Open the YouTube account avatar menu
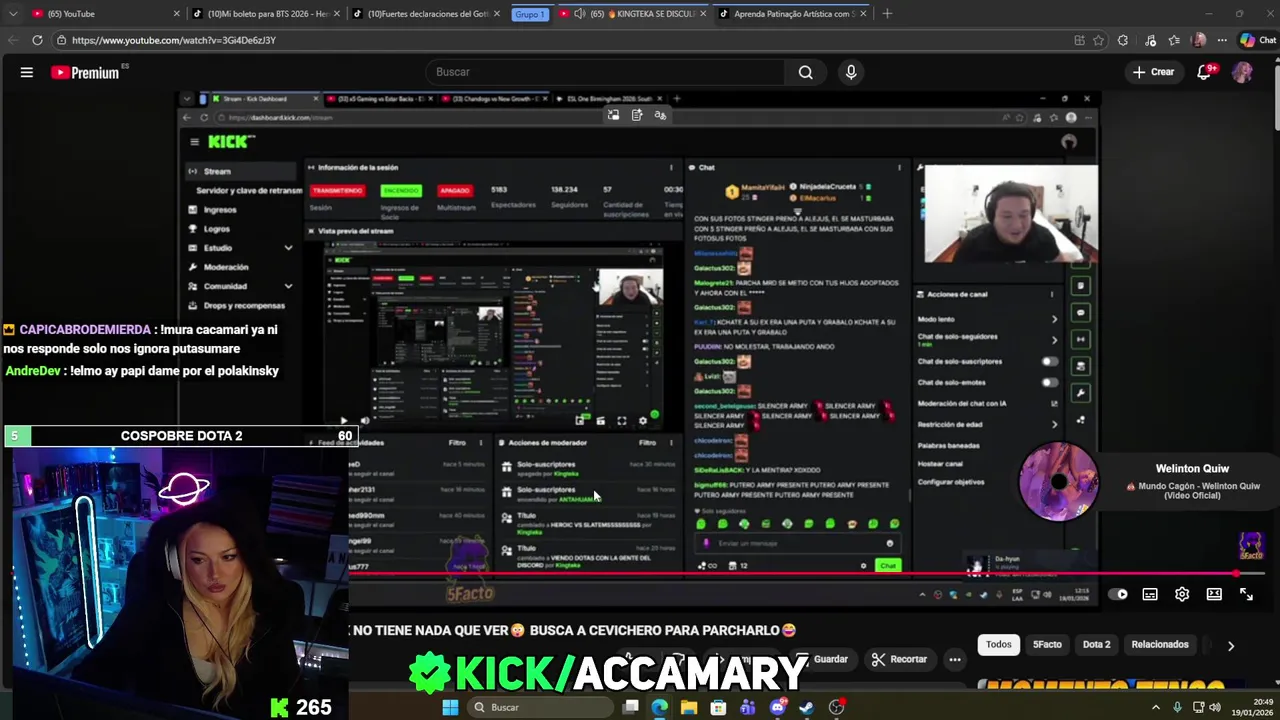This screenshot has height=720, width=1280. tap(1242, 72)
